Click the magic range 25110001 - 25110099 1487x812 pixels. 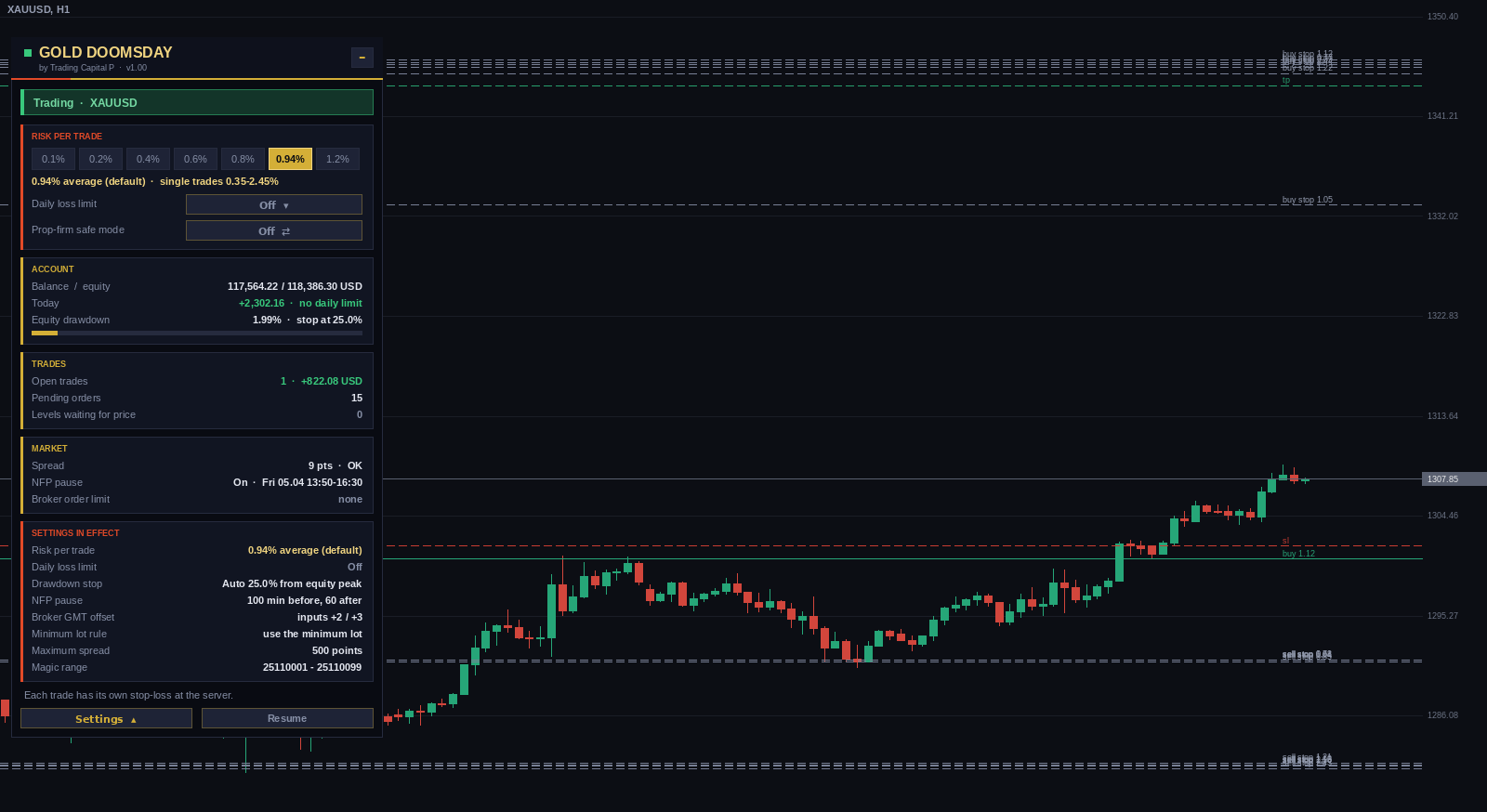click(x=312, y=667)
